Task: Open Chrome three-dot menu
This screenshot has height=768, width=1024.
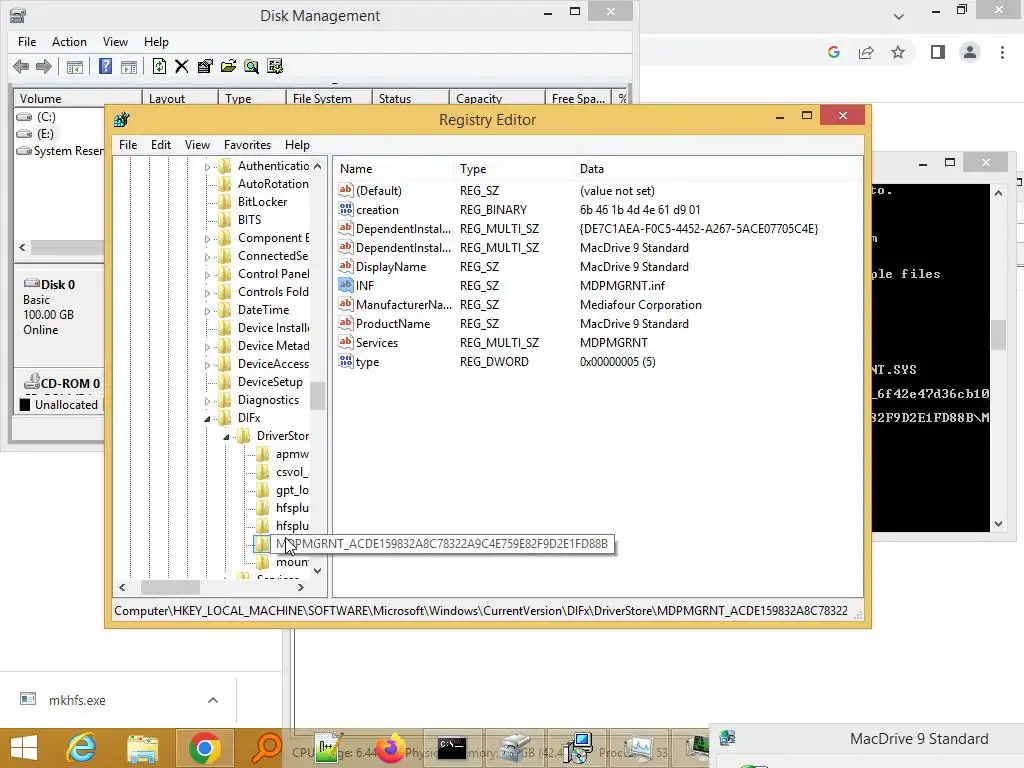Action: (x=1002, y=52)
